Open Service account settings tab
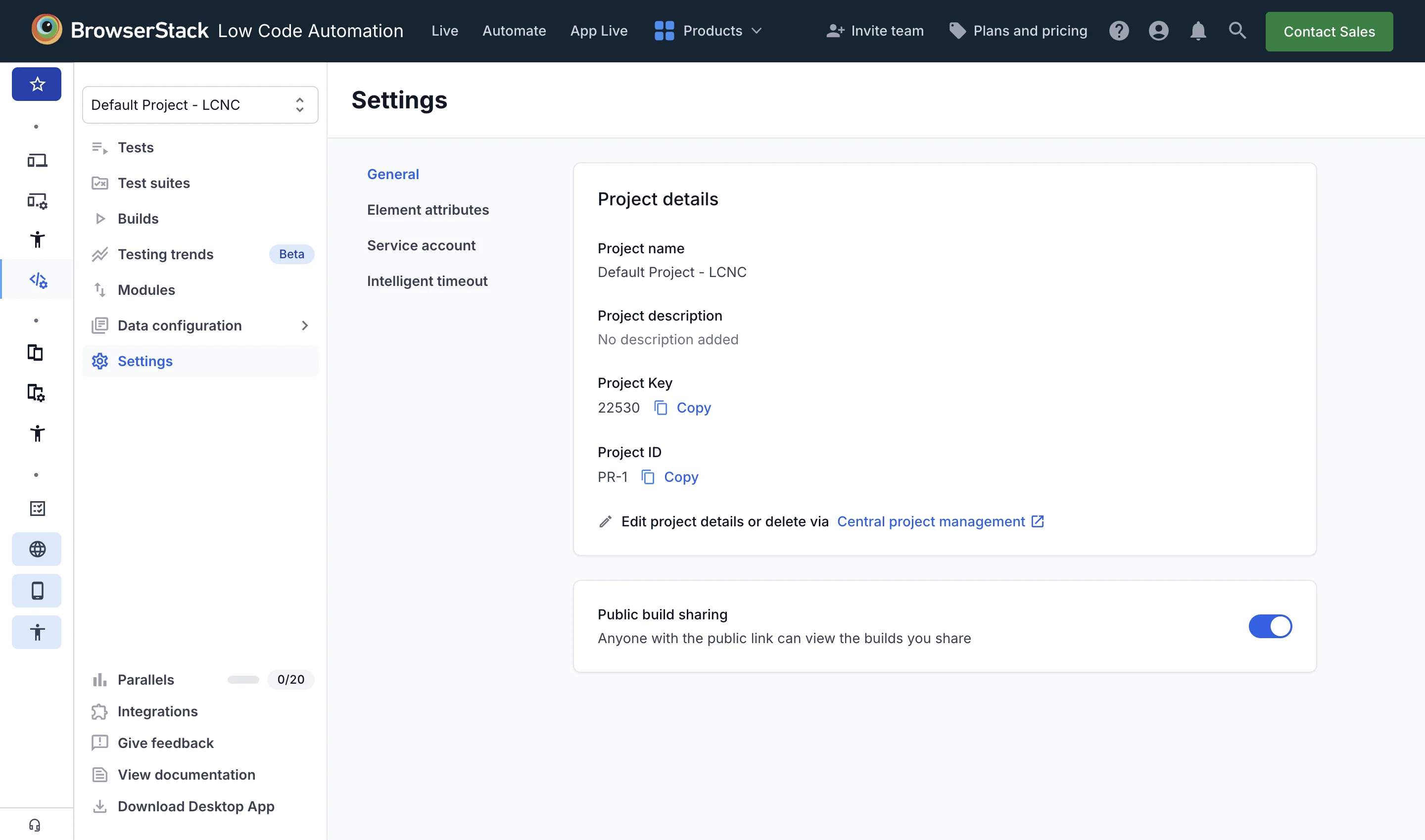Viewport: 1425px width, 840px height. coord(421,245)
